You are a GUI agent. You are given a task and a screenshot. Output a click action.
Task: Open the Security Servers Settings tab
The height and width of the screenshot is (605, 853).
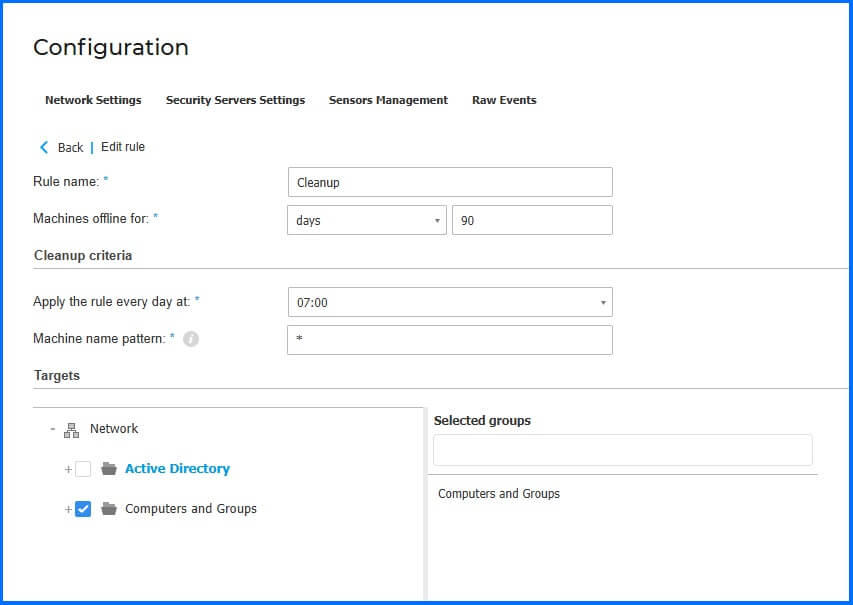235,100
